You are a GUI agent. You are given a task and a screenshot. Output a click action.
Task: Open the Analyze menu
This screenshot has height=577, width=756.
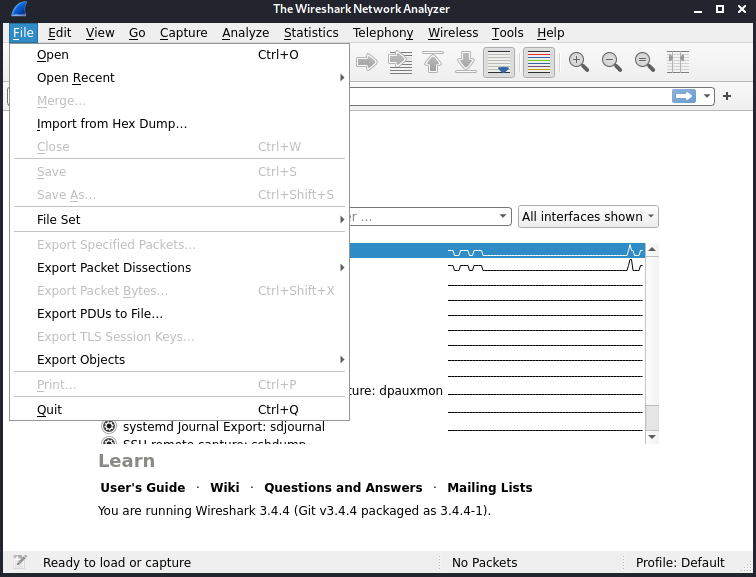click(245, 33)
